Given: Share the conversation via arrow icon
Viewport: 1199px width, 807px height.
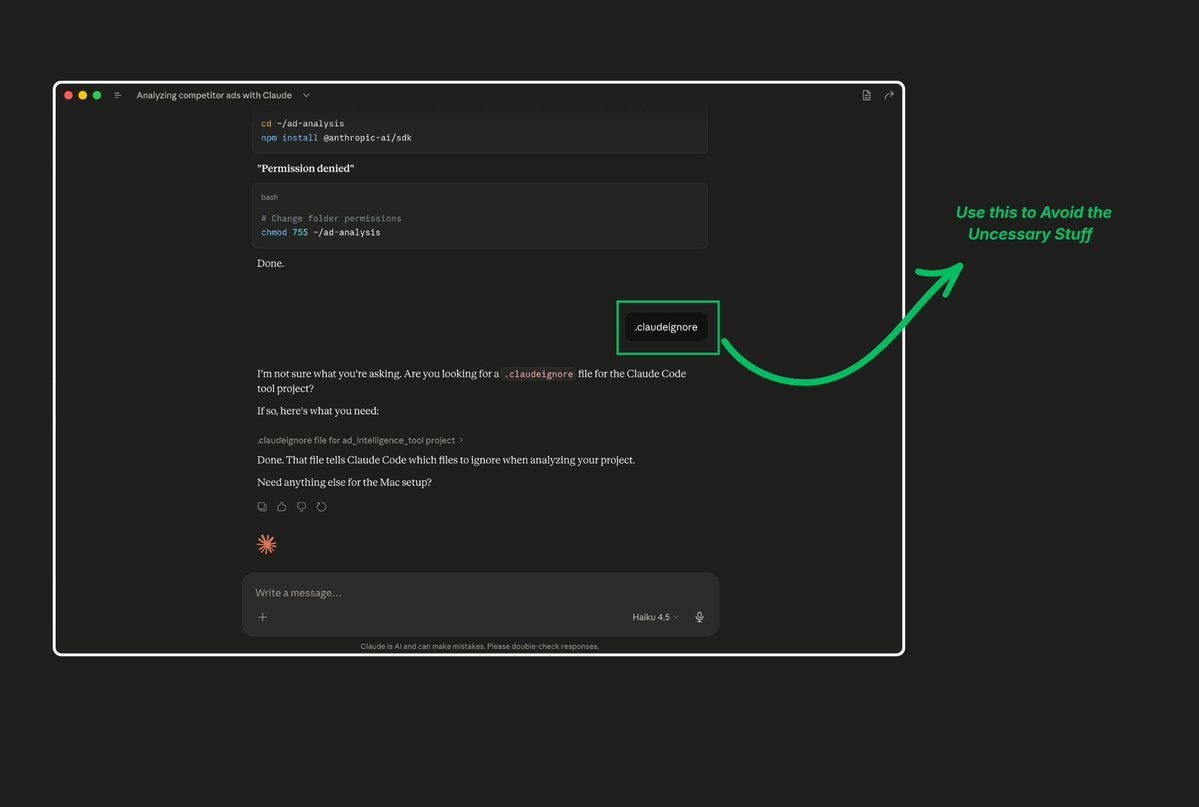Looking at the screenshot, I should pos(889,96).
